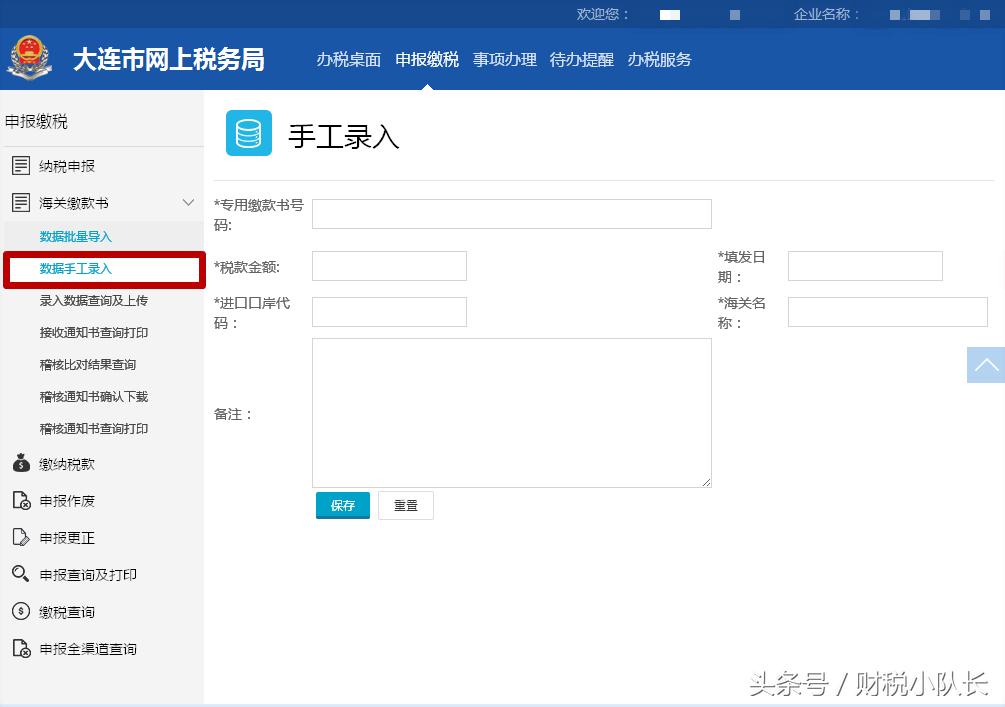This screenshot has width=1005, height=707.
Task: Open the 事项办理 menu
Action: point(504,60)
